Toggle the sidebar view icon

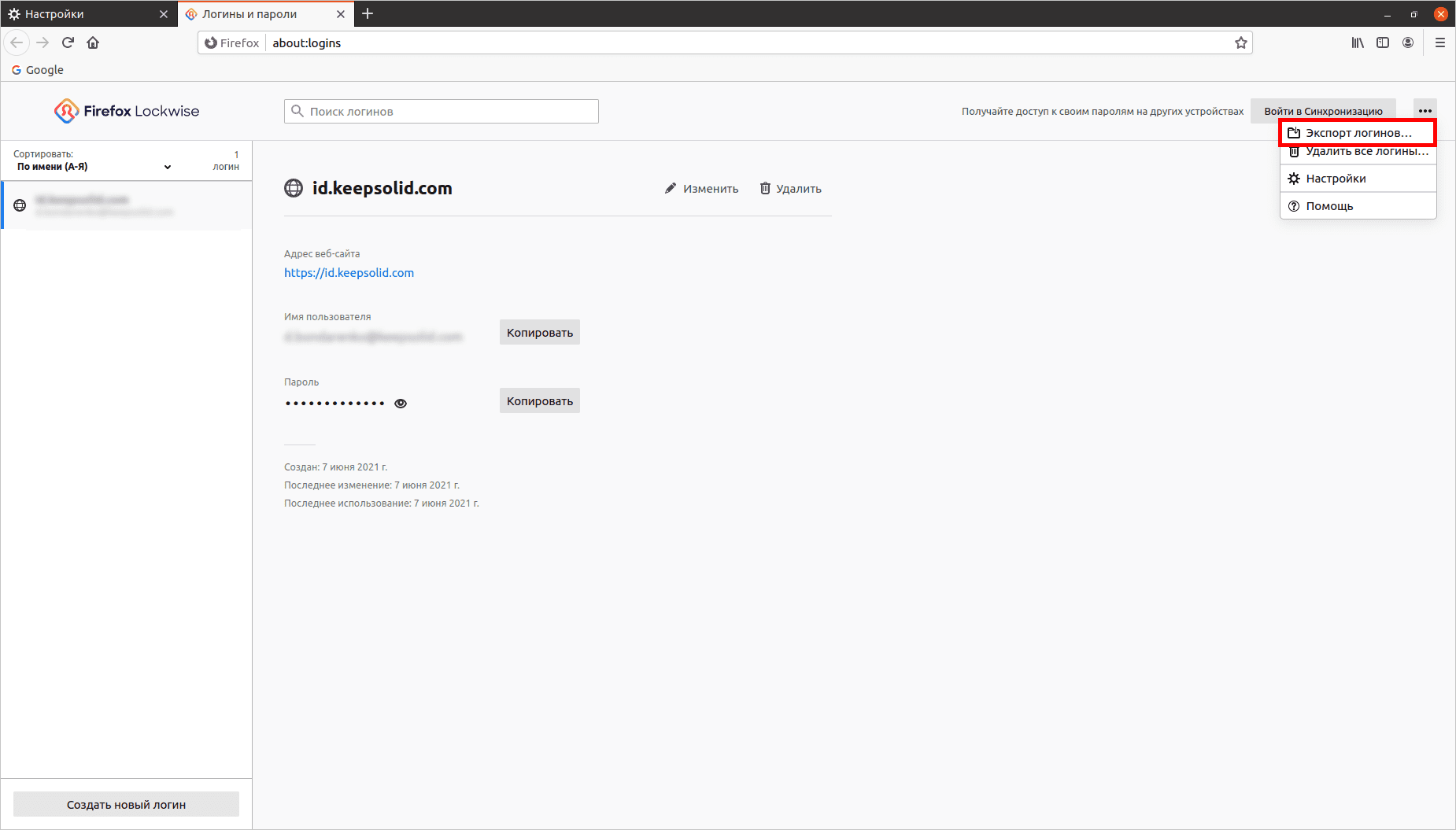click(1383, 43)
